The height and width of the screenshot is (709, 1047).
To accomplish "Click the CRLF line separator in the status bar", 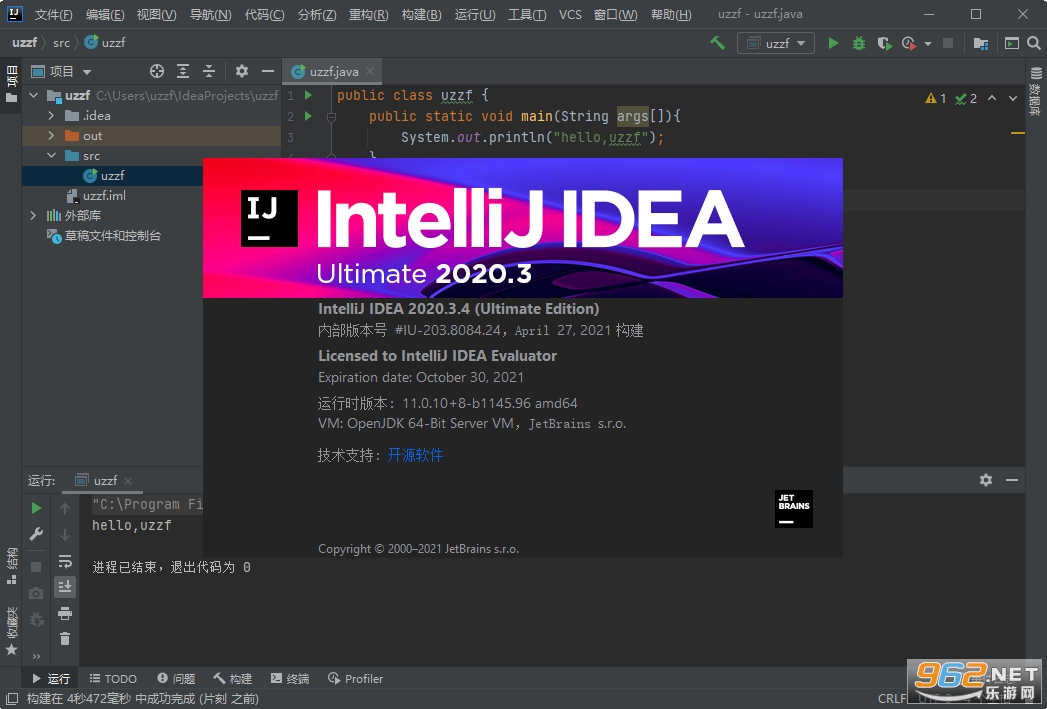I will (x=891, y=699).
